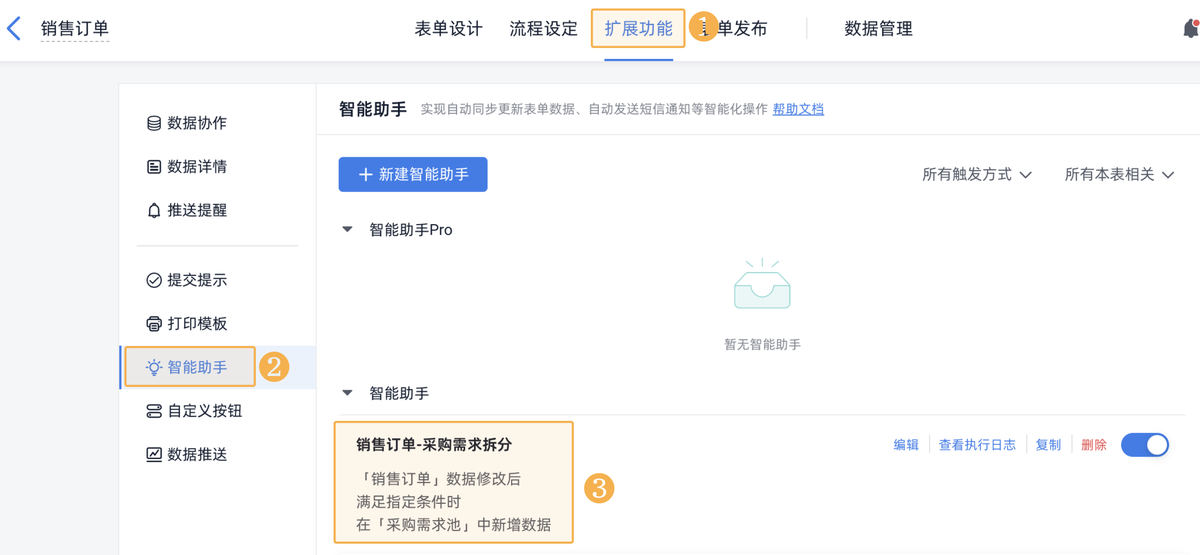
Task: Disable the 销售订单-采购需求拆分 assistant toggle
Action: coord(1145,445)
